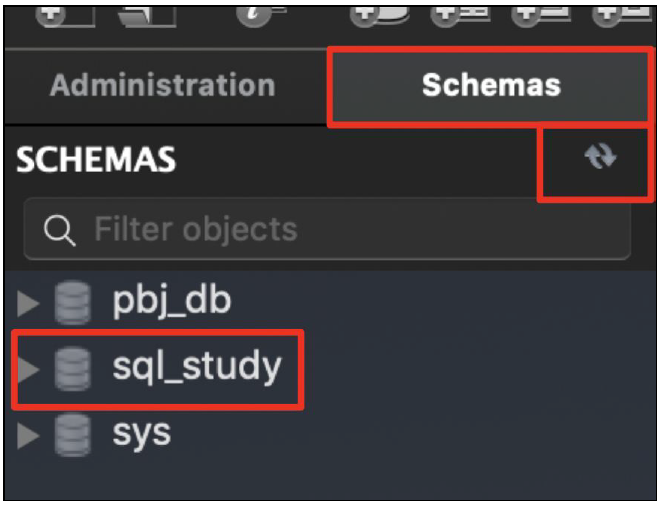Click the sql_study database icon
This screenshot has width=662, height=506.
[73, 369]
